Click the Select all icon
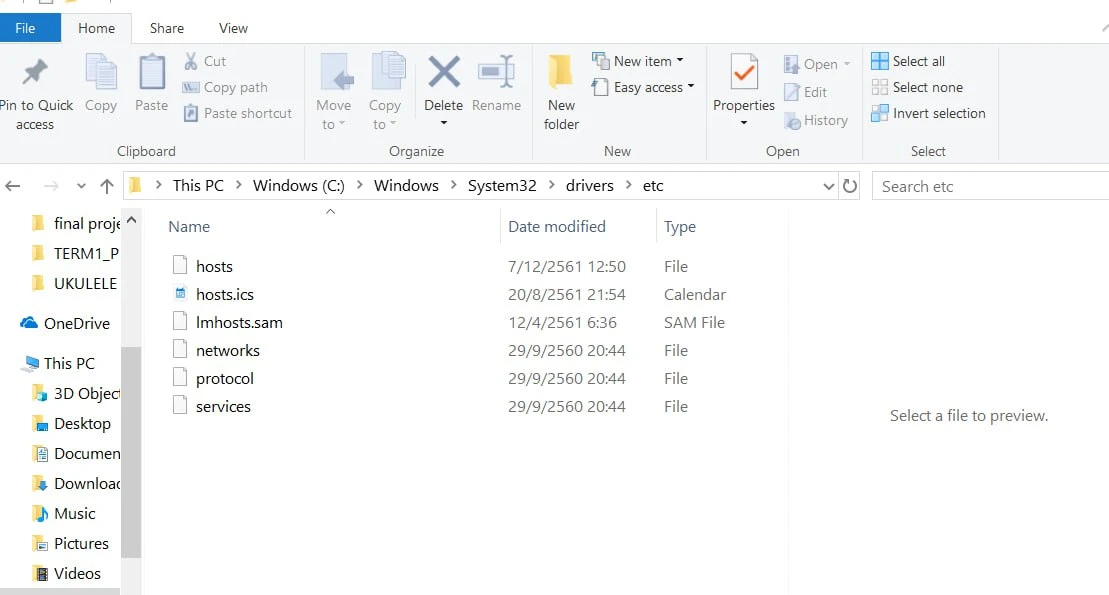Screen dimensions: 1109x595 [880, 61]
